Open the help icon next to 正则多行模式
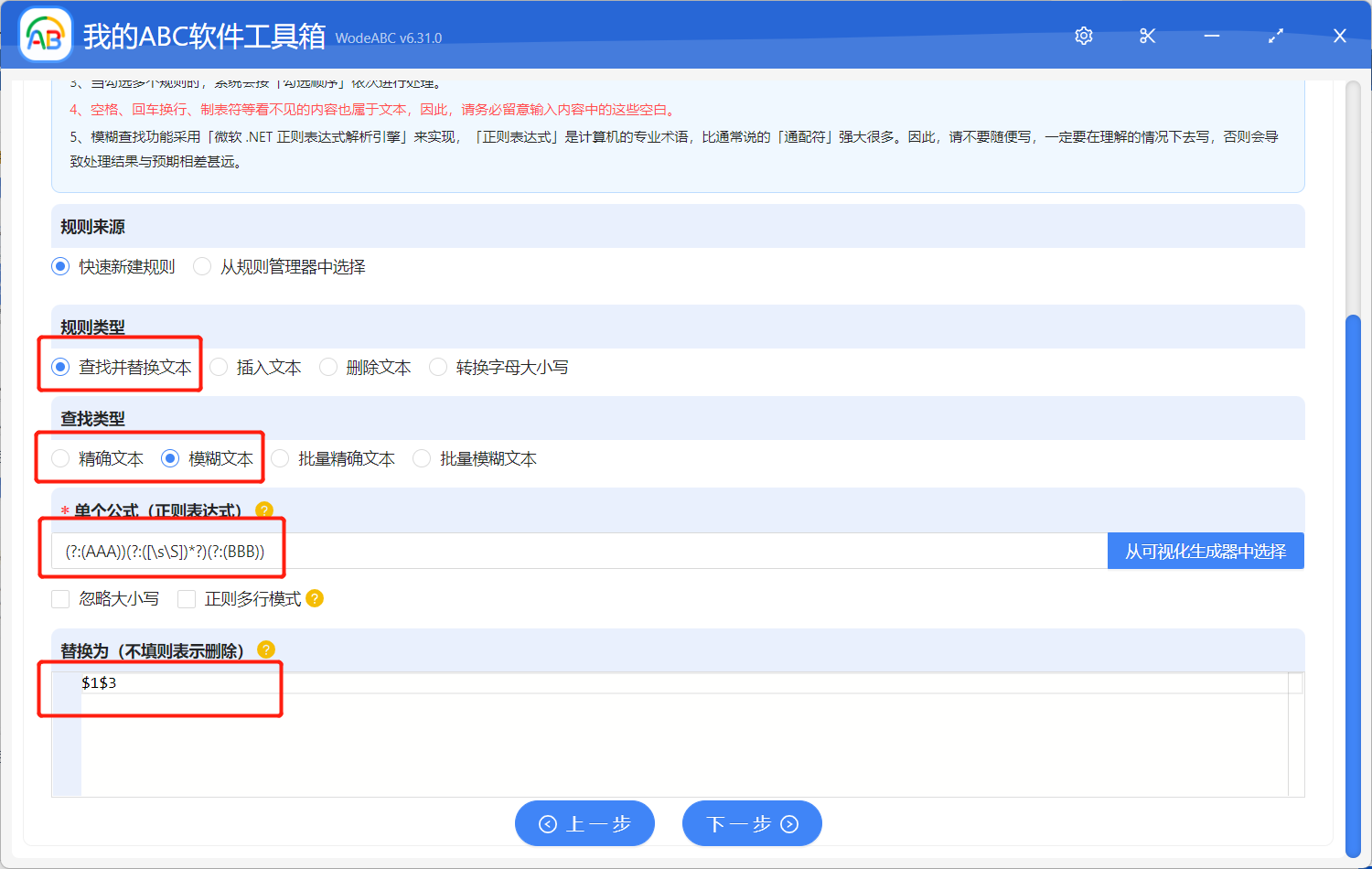The height and width of the screenshot is (869, 1372). pyautogui.click(x=314, y=599)
